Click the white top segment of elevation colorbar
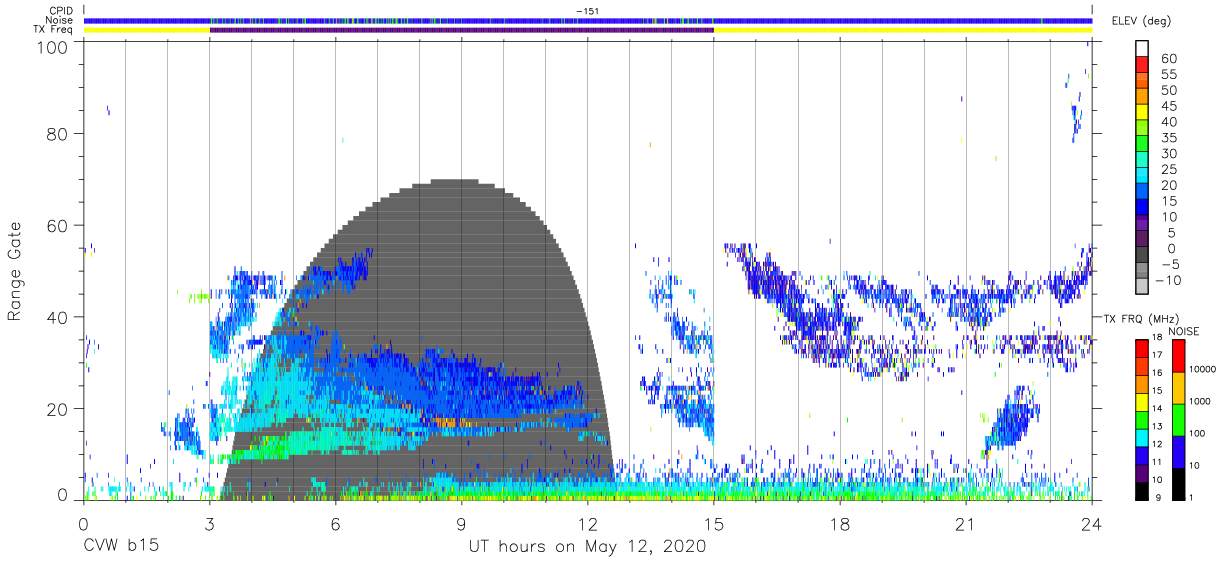Screen dimensions: 1228x567 (1143, 49)
